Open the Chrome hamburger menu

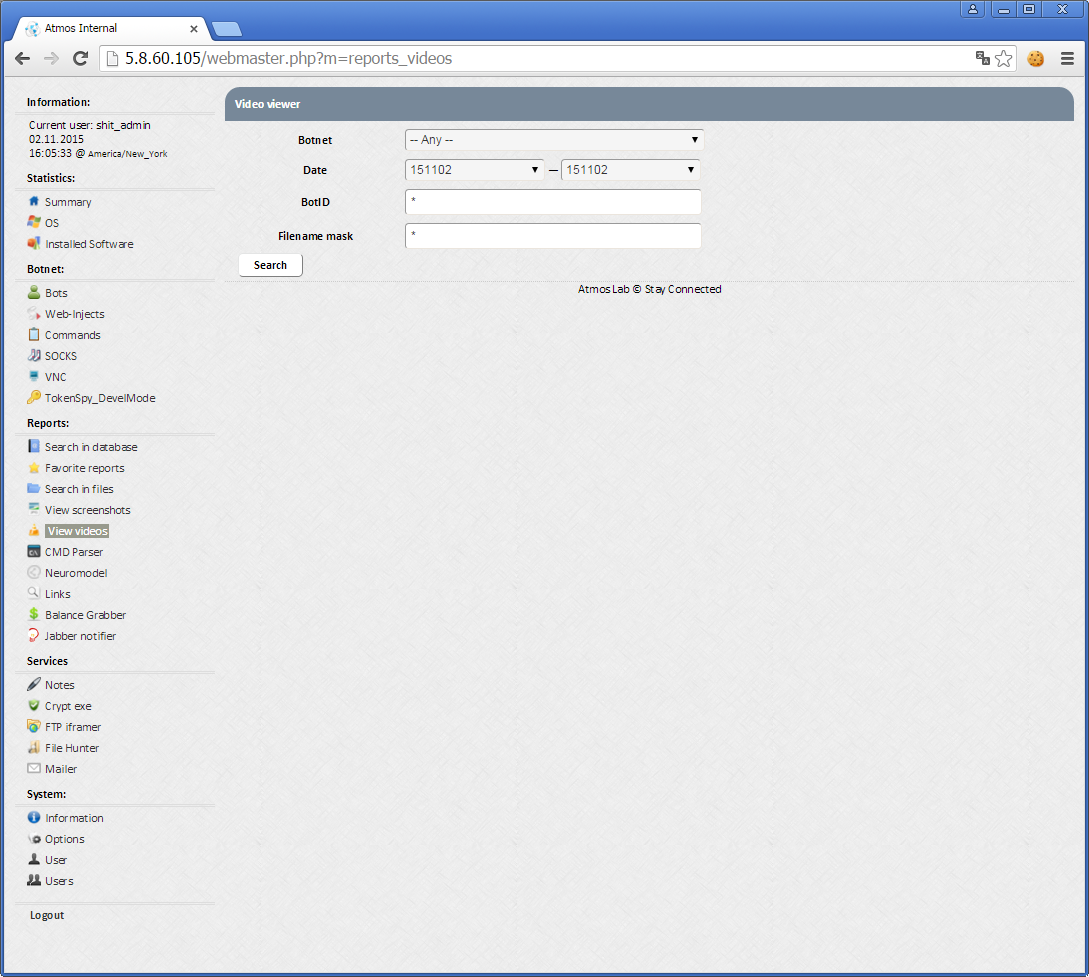click(1067, 58)
